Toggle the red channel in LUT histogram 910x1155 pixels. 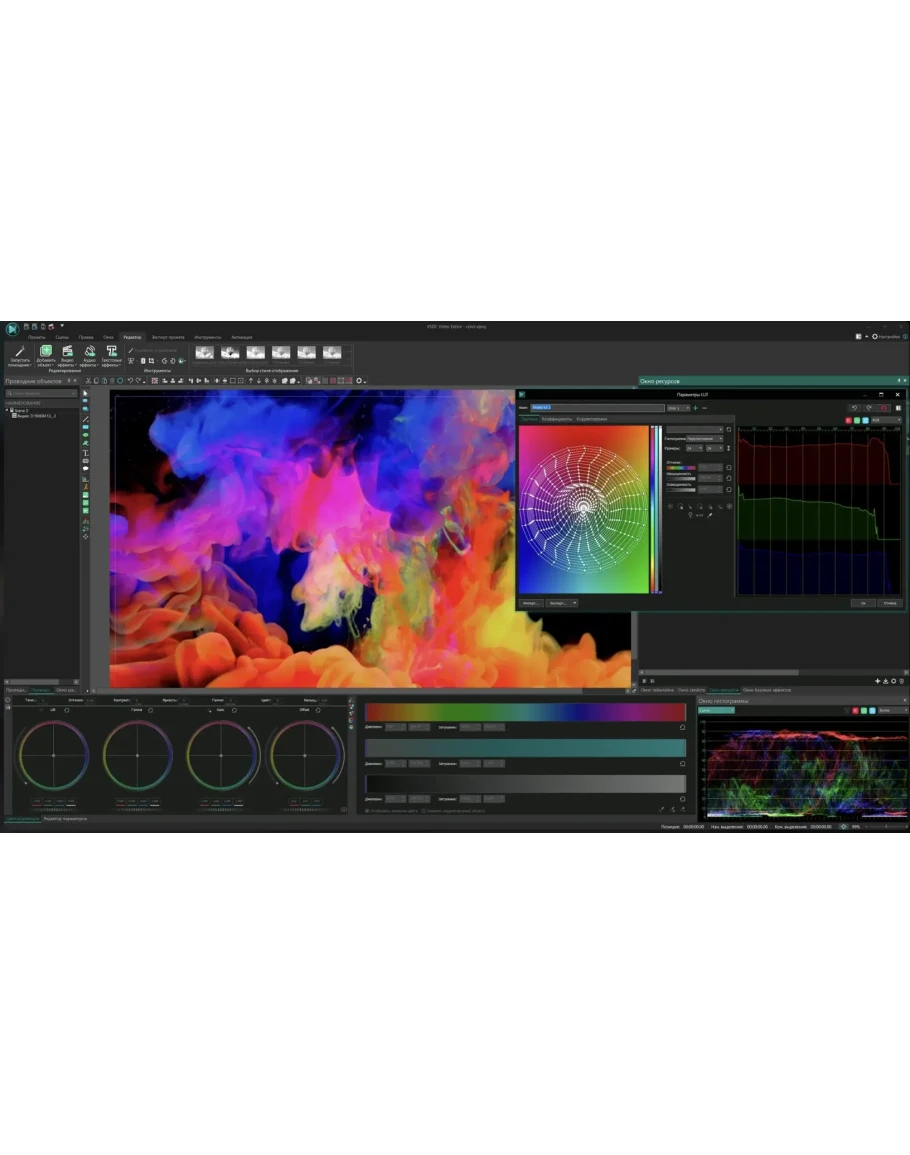(x=849, y=420)
